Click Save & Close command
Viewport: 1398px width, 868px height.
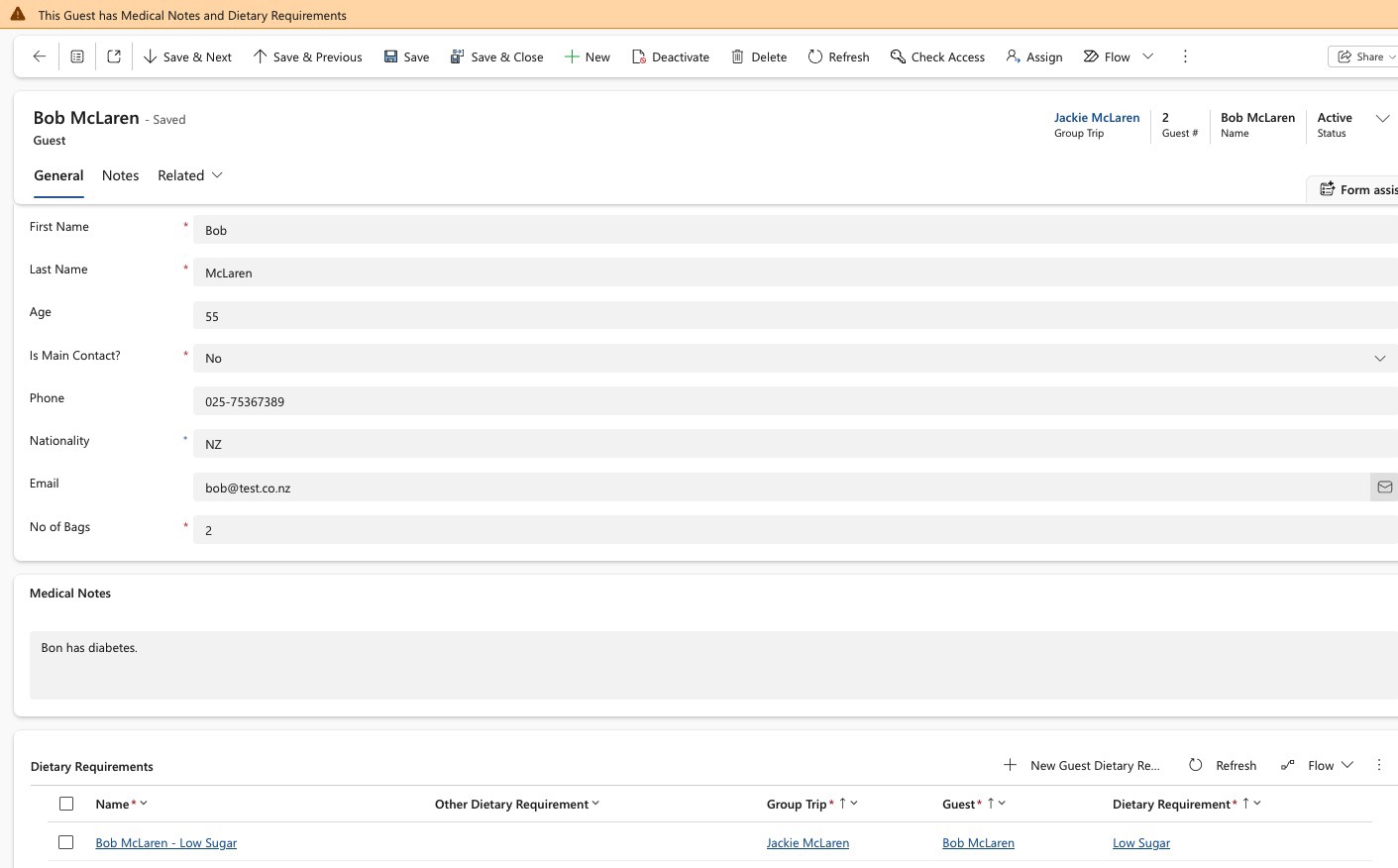coord(496,56)
